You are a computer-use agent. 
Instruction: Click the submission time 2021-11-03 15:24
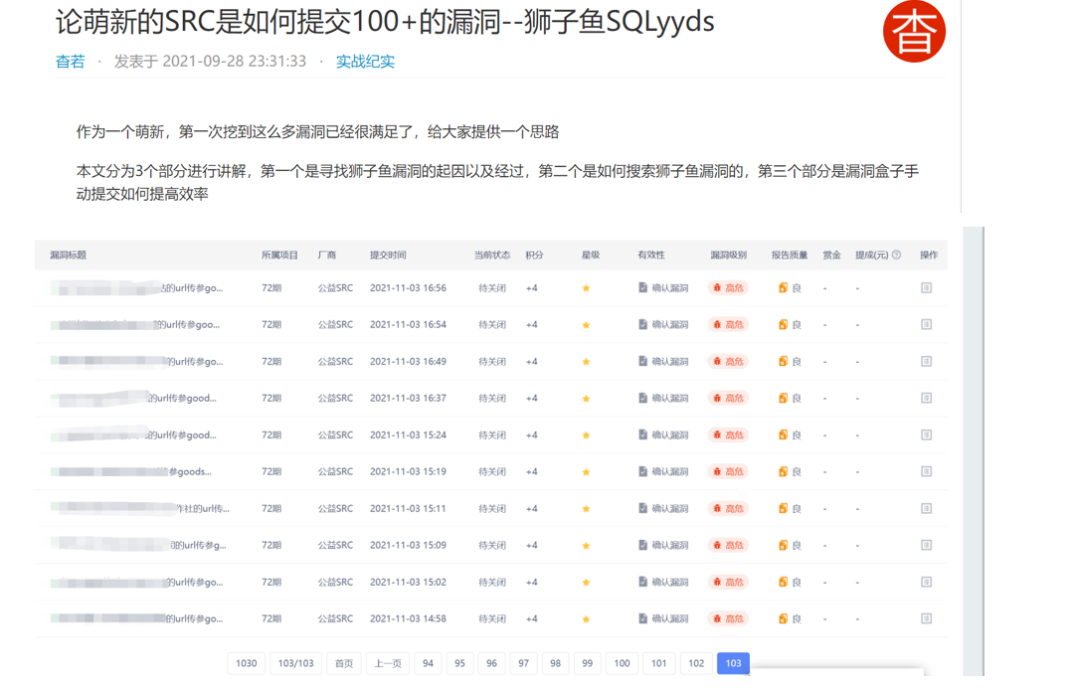click(x=408, y=435)
